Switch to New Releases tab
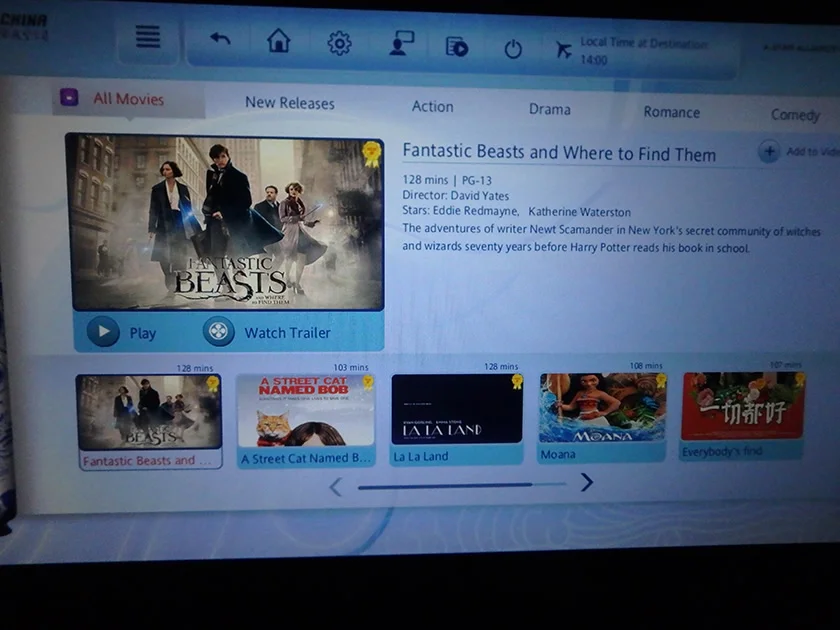The width and height of the screenshot is (840, 630). pos(290,103)
